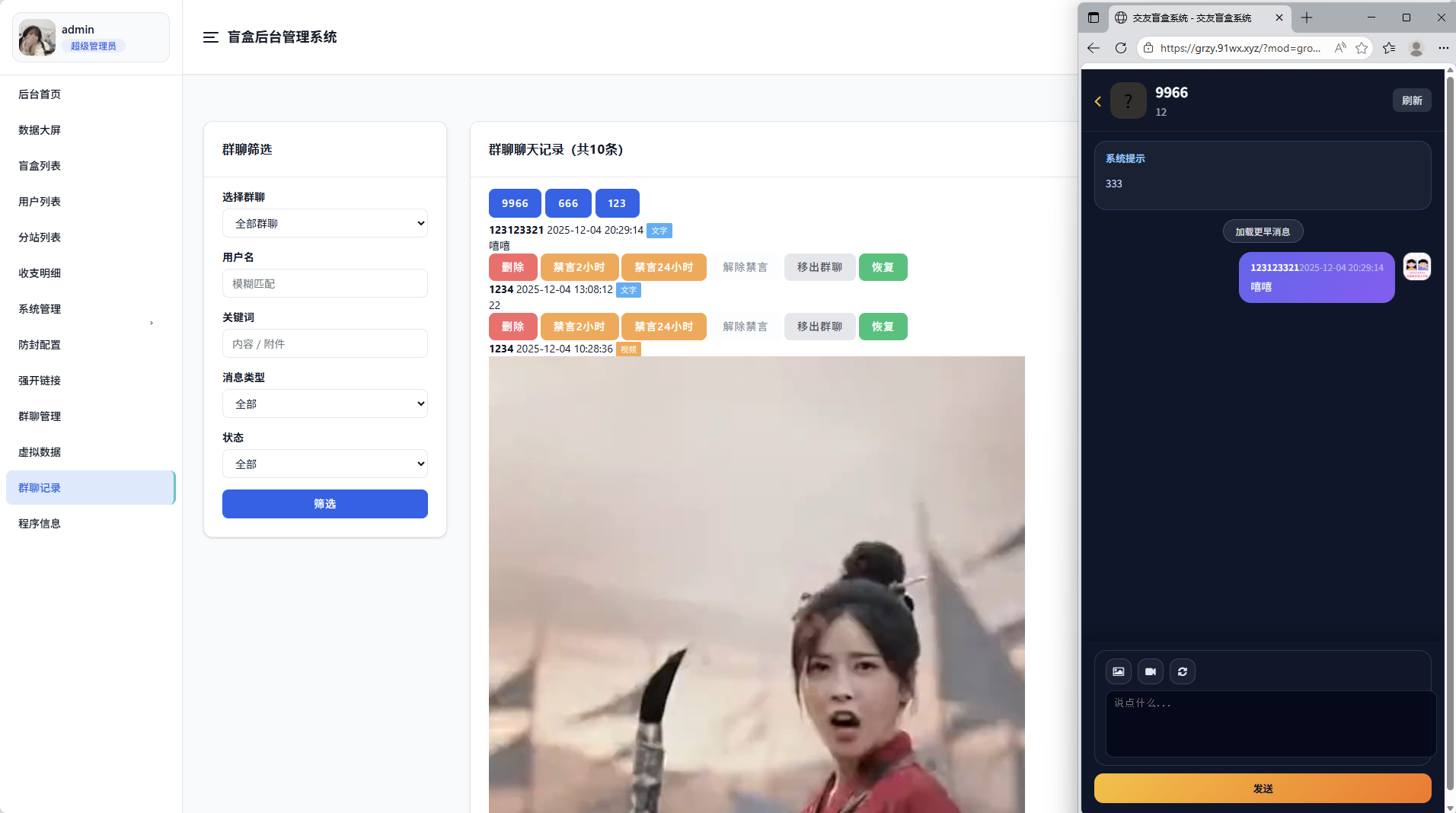Click the 禁言24小时 button for user 123123321
The image size is (1456, 813).
click(x=663, y=266)
